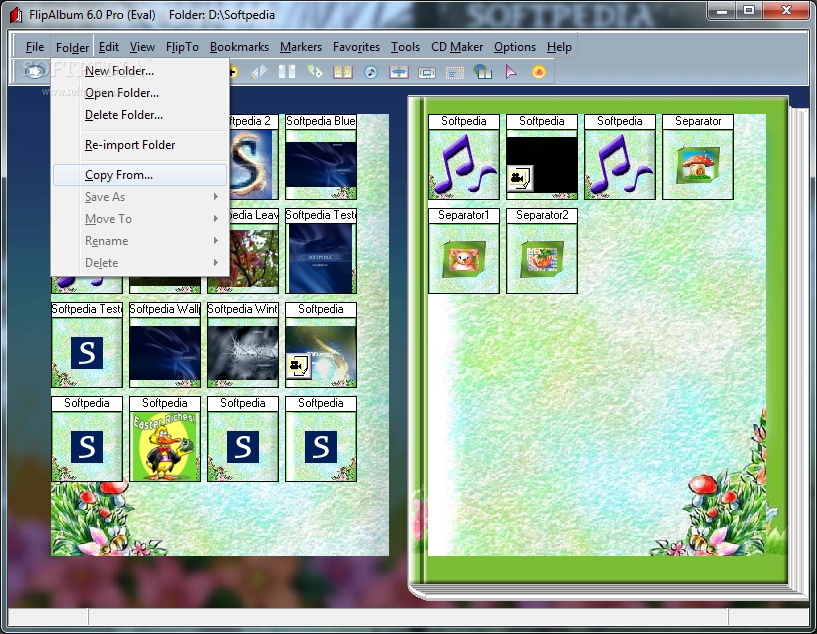Click the 'Separator1' caption label
Viewport: 817px width, 634px height.
pyautogui.click(x=464, y=215)
